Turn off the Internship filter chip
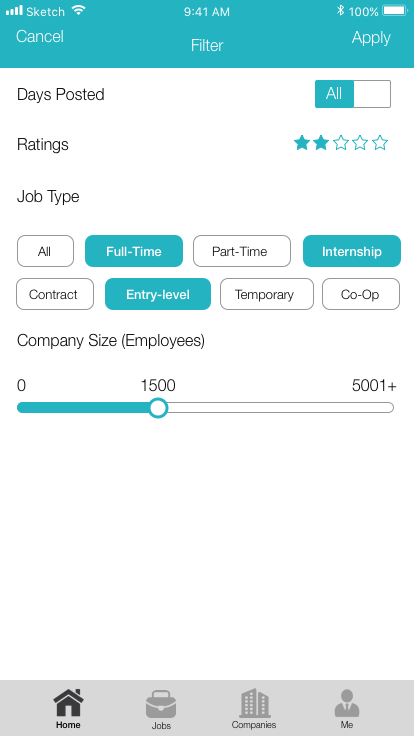 pos(352,251)
